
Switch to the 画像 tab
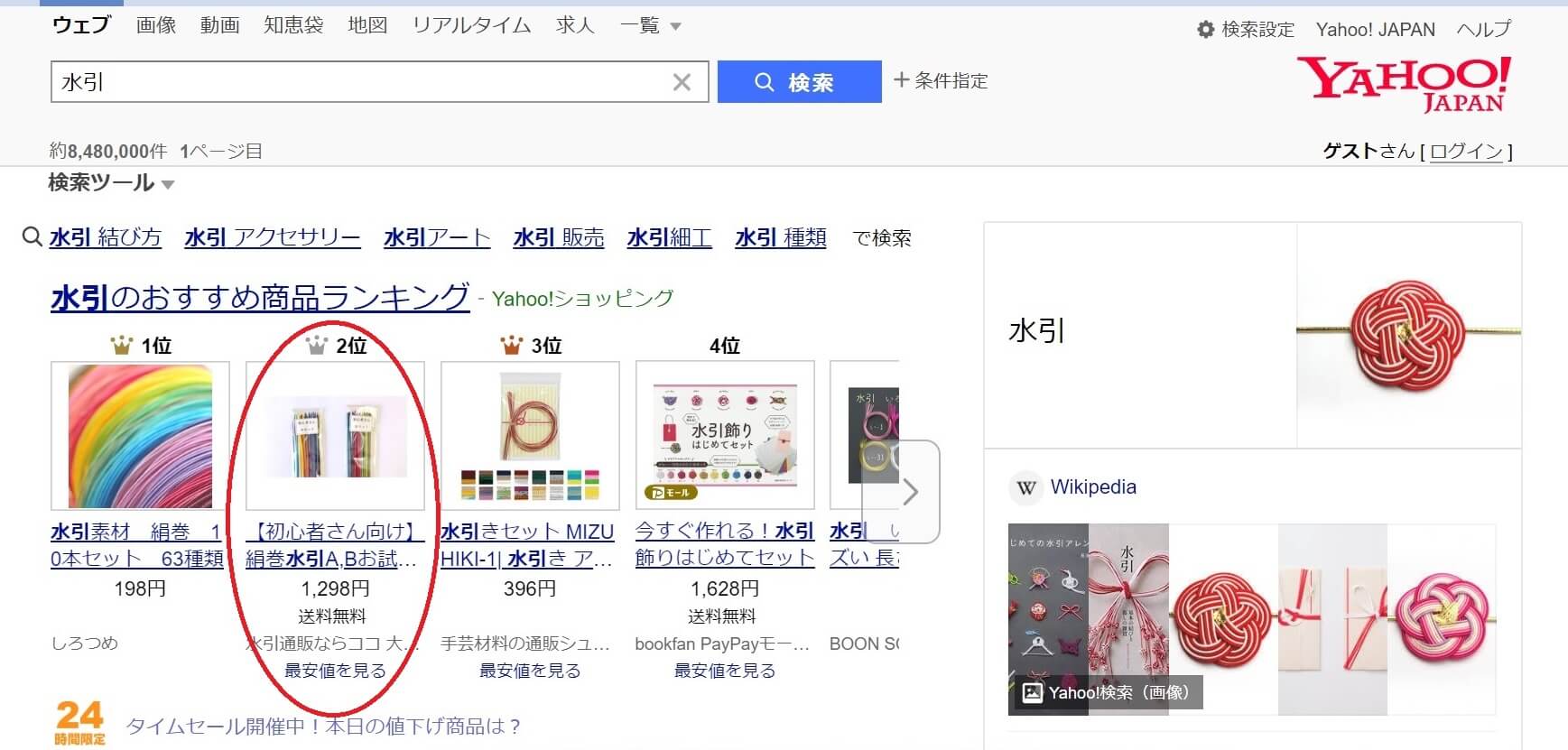pyautogui.click(x=156, y=25)
